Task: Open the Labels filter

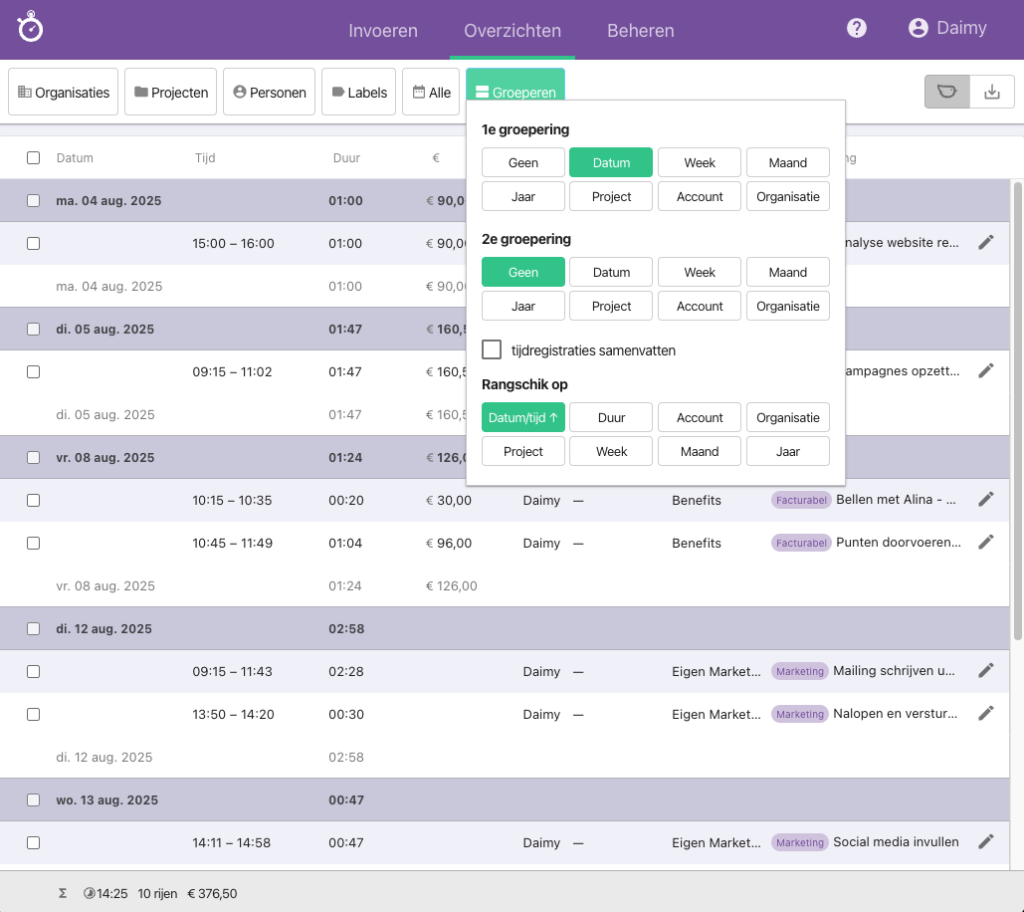Action: click(x=358, y=91)
